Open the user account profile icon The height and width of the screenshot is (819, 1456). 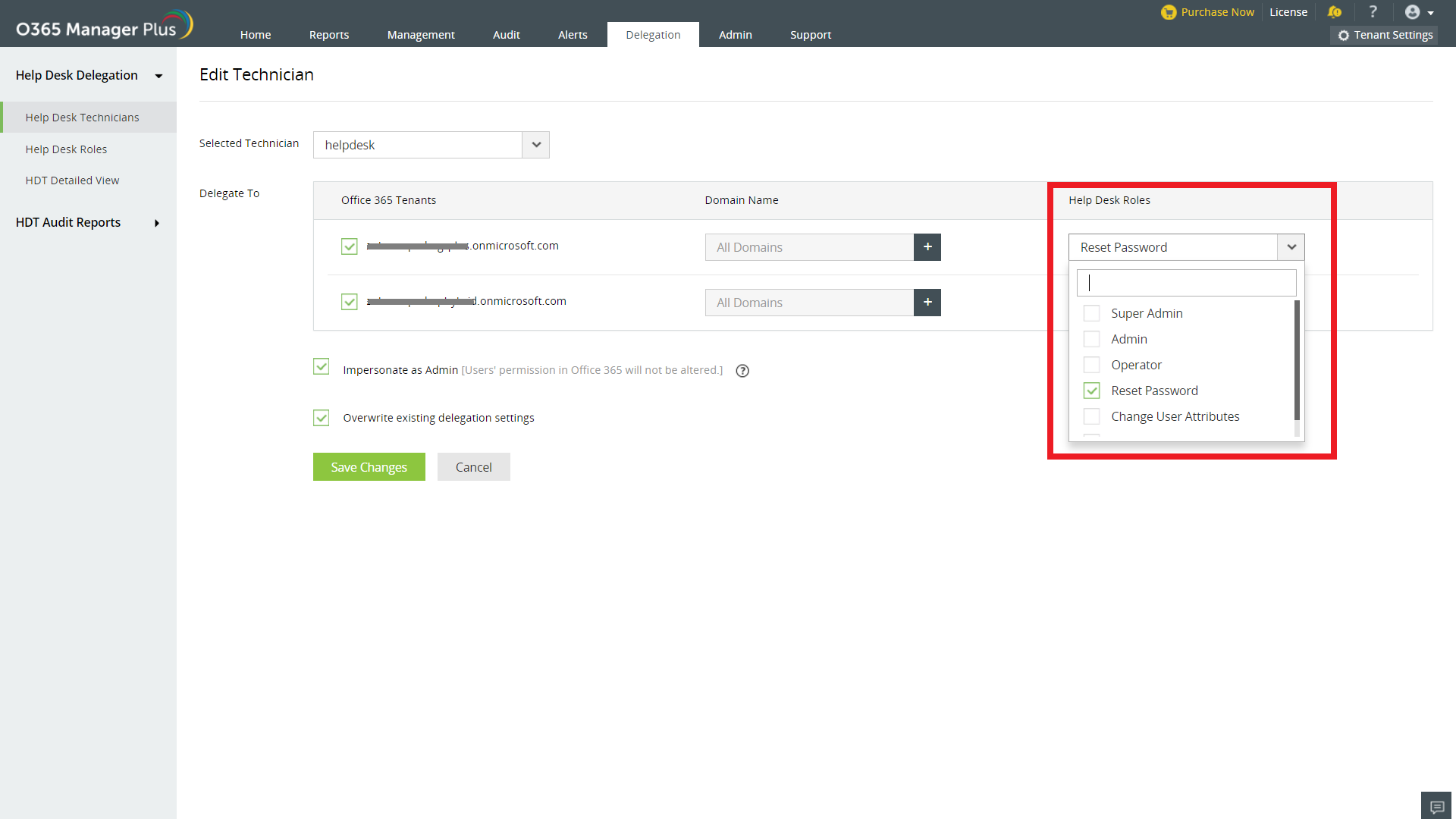click(1412, 12)
